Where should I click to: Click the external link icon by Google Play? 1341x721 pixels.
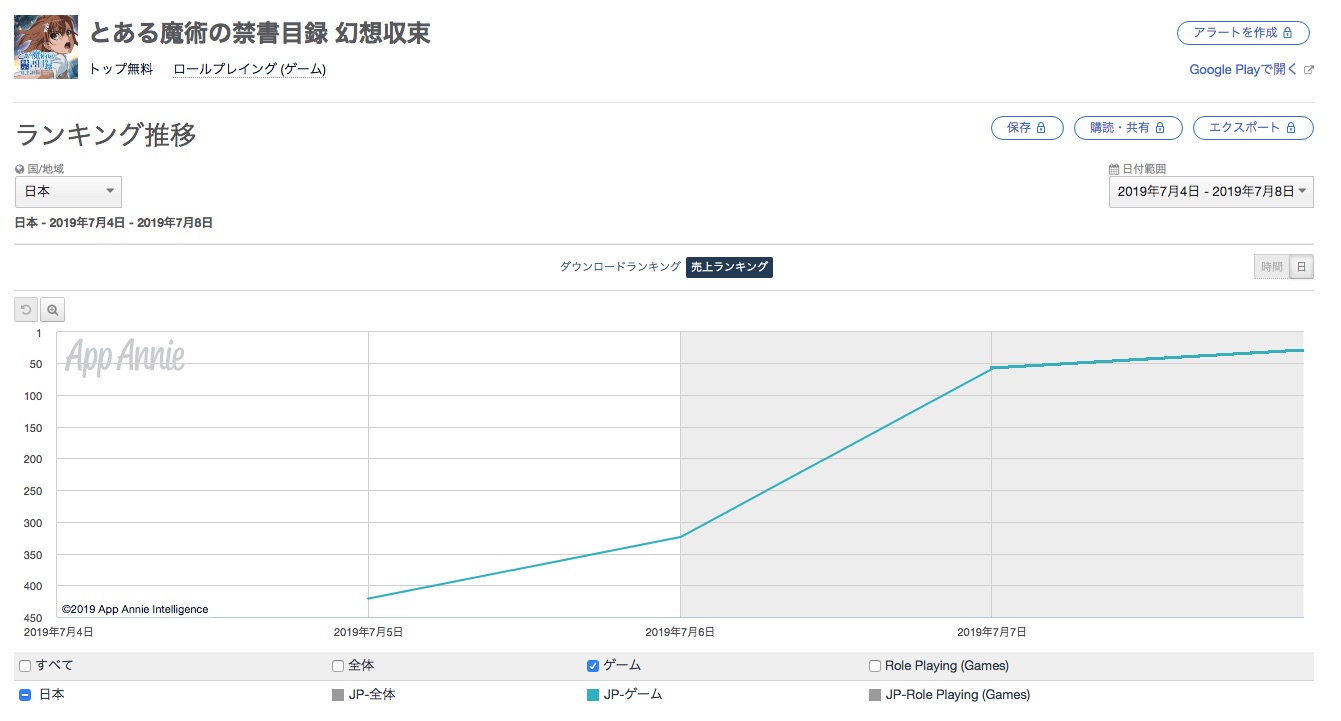click(1308, 70)
